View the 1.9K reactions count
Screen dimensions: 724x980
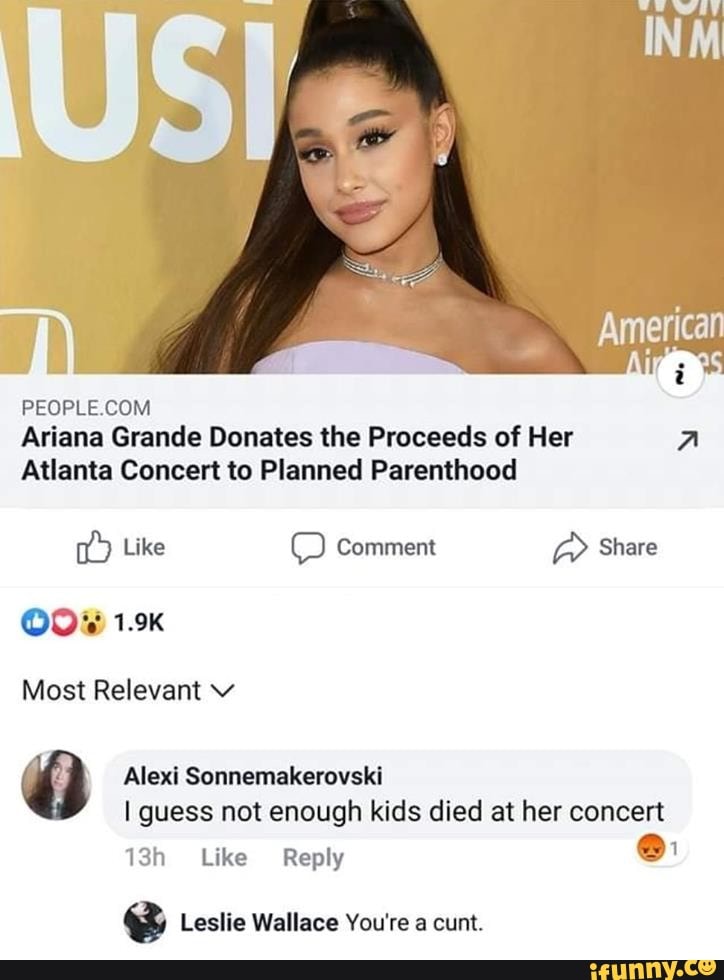click(x=138, y=623)
